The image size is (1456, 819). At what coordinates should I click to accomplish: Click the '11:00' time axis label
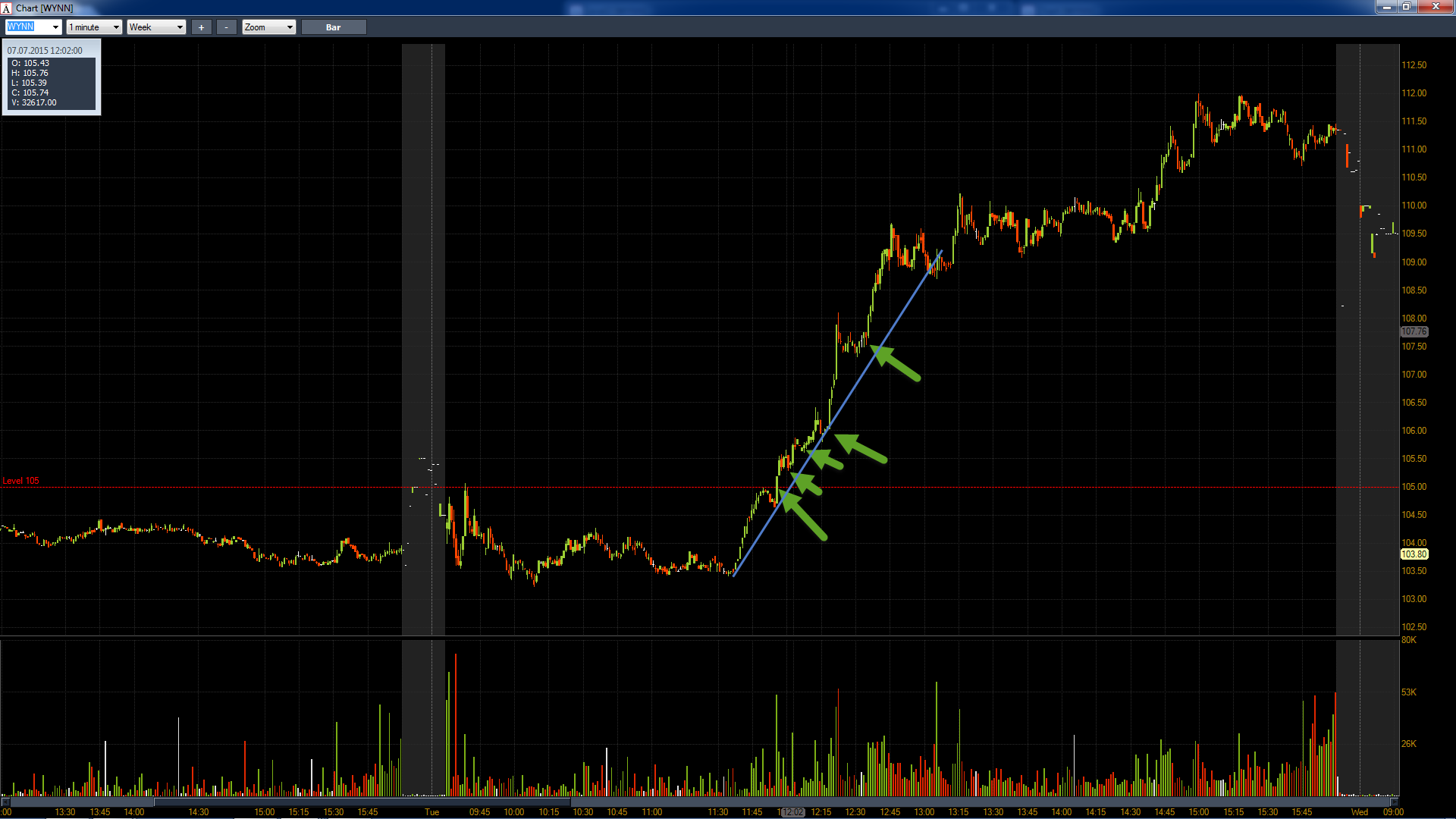tap(652, 812)
